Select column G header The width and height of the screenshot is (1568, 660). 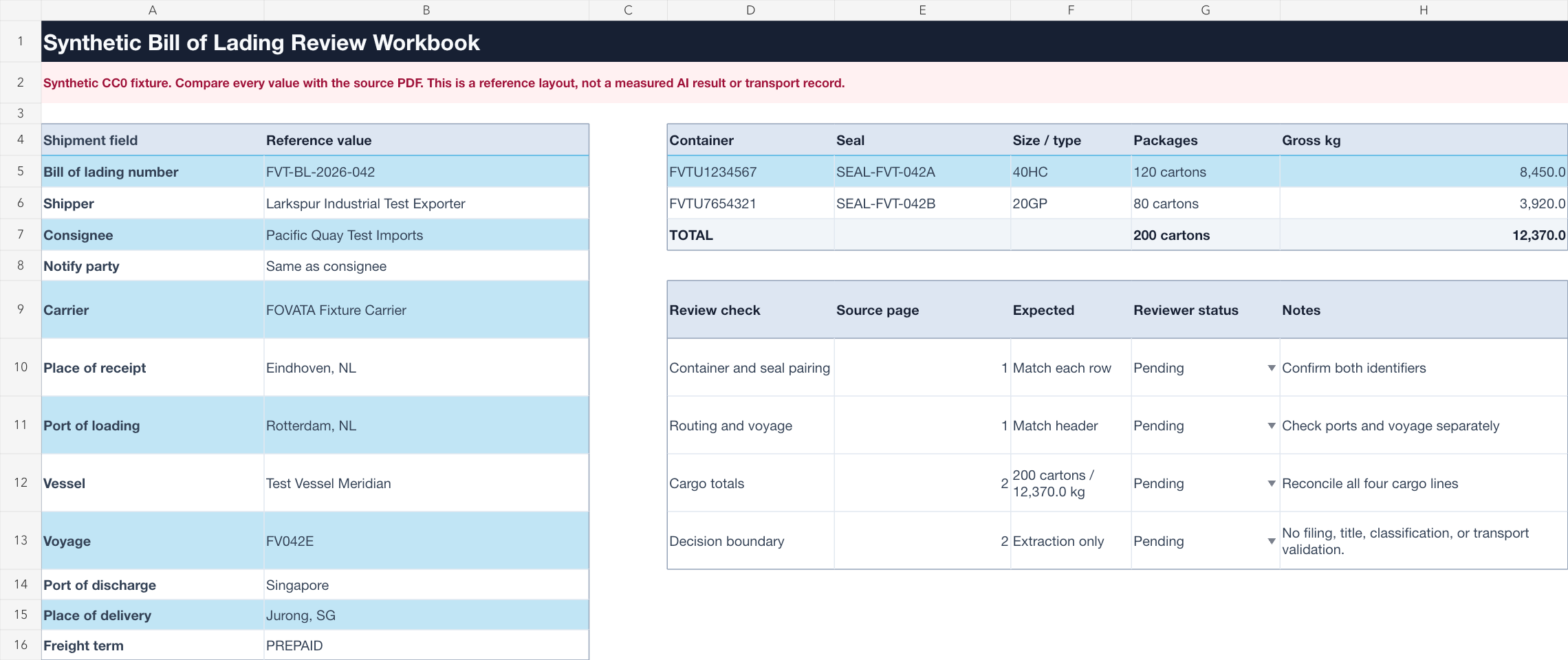(1206, 10)
